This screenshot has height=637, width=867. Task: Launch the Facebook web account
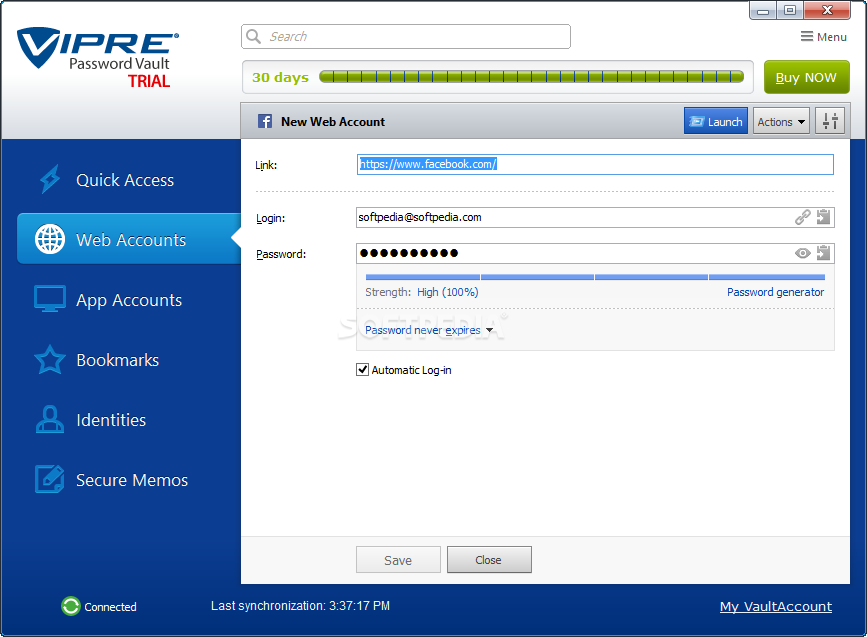pos(715,121)
